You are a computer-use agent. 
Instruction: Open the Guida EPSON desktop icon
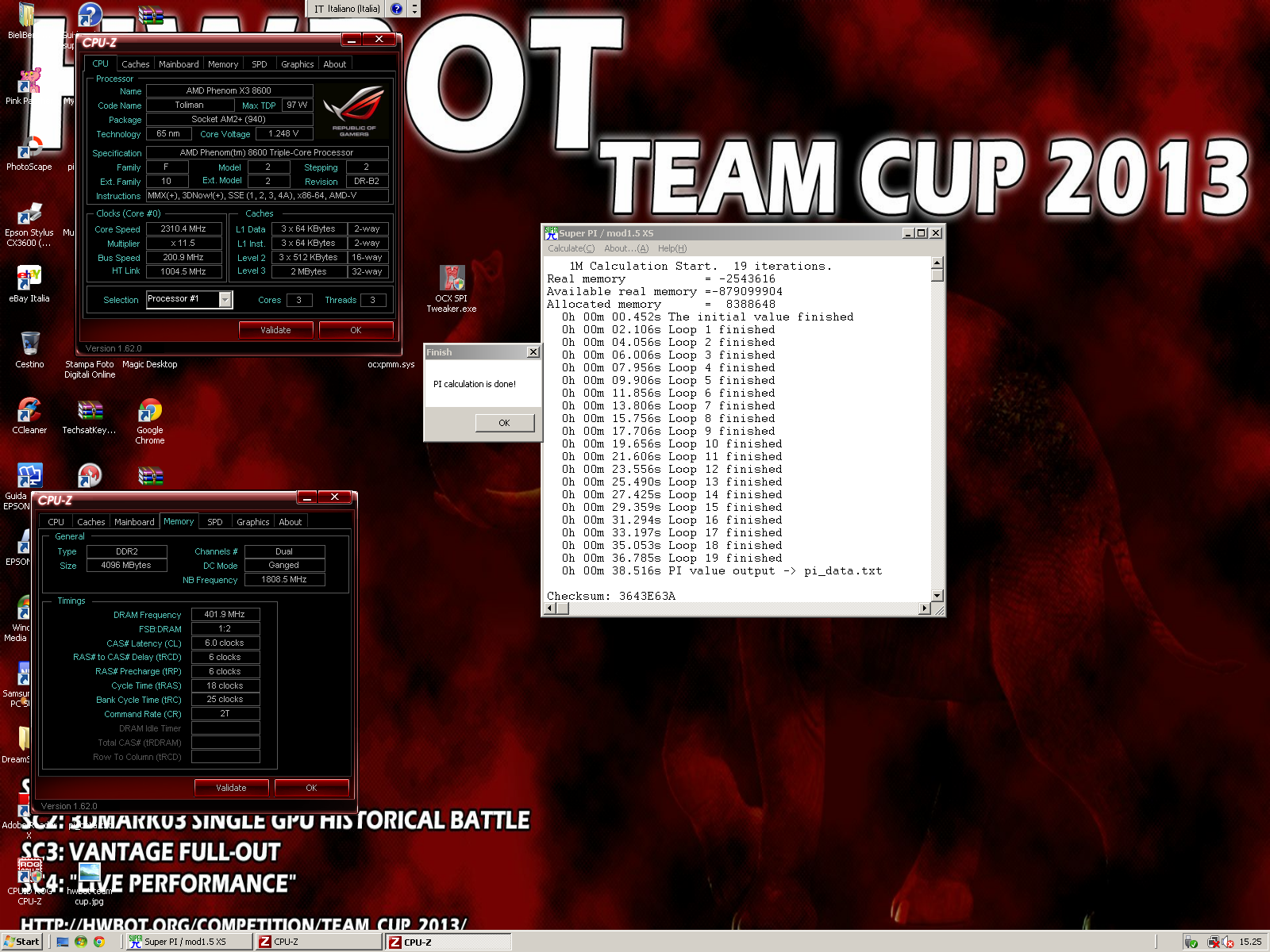click(29, 476)
